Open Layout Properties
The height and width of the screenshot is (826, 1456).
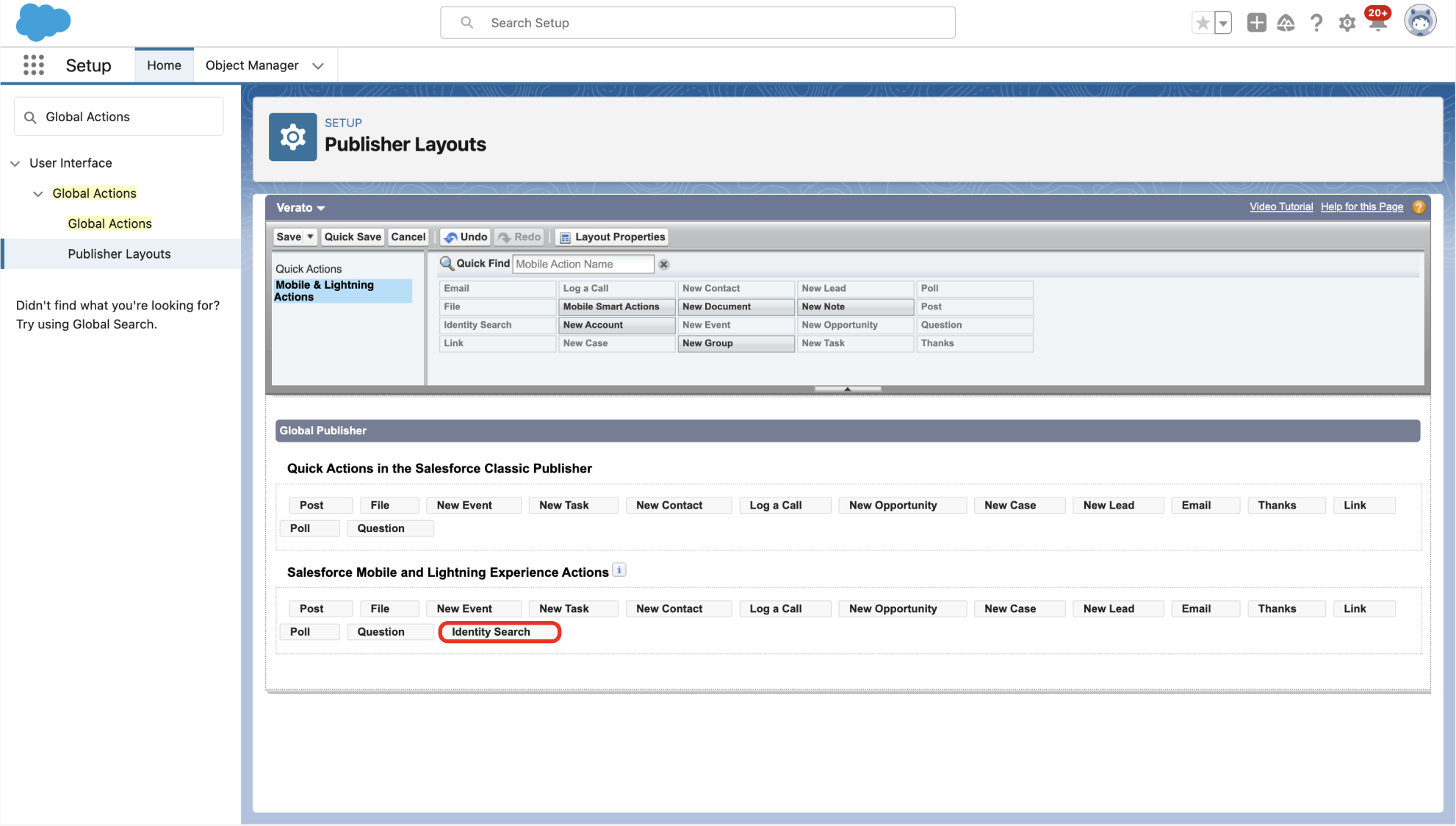[612, 237]
